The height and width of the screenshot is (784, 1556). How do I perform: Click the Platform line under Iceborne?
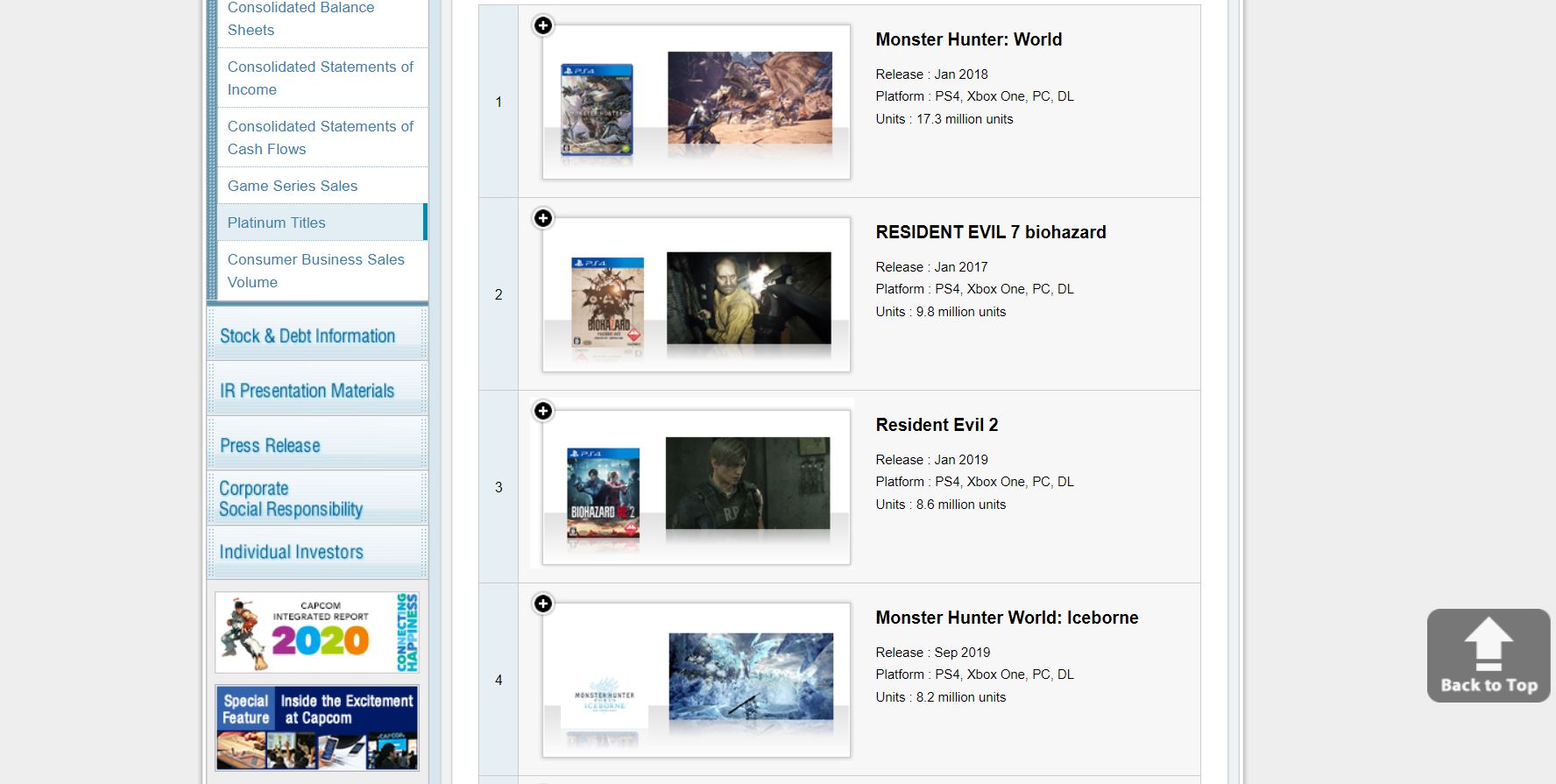click(974, 675)
